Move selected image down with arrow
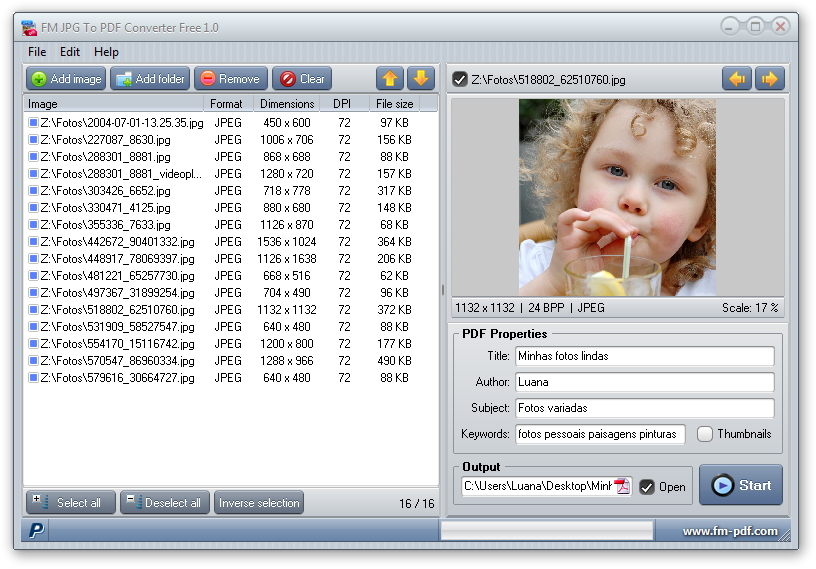 click(x=421, y=79)
